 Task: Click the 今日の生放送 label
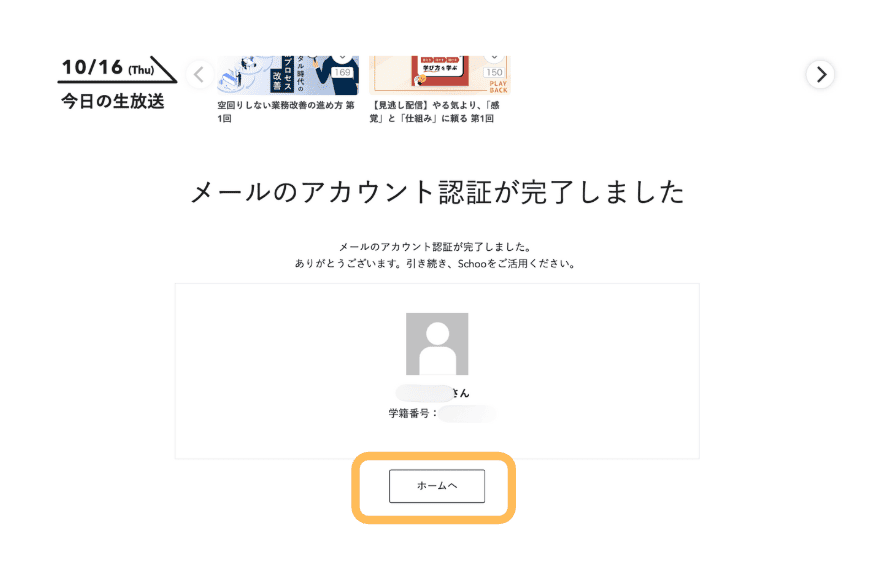[113, 101]
